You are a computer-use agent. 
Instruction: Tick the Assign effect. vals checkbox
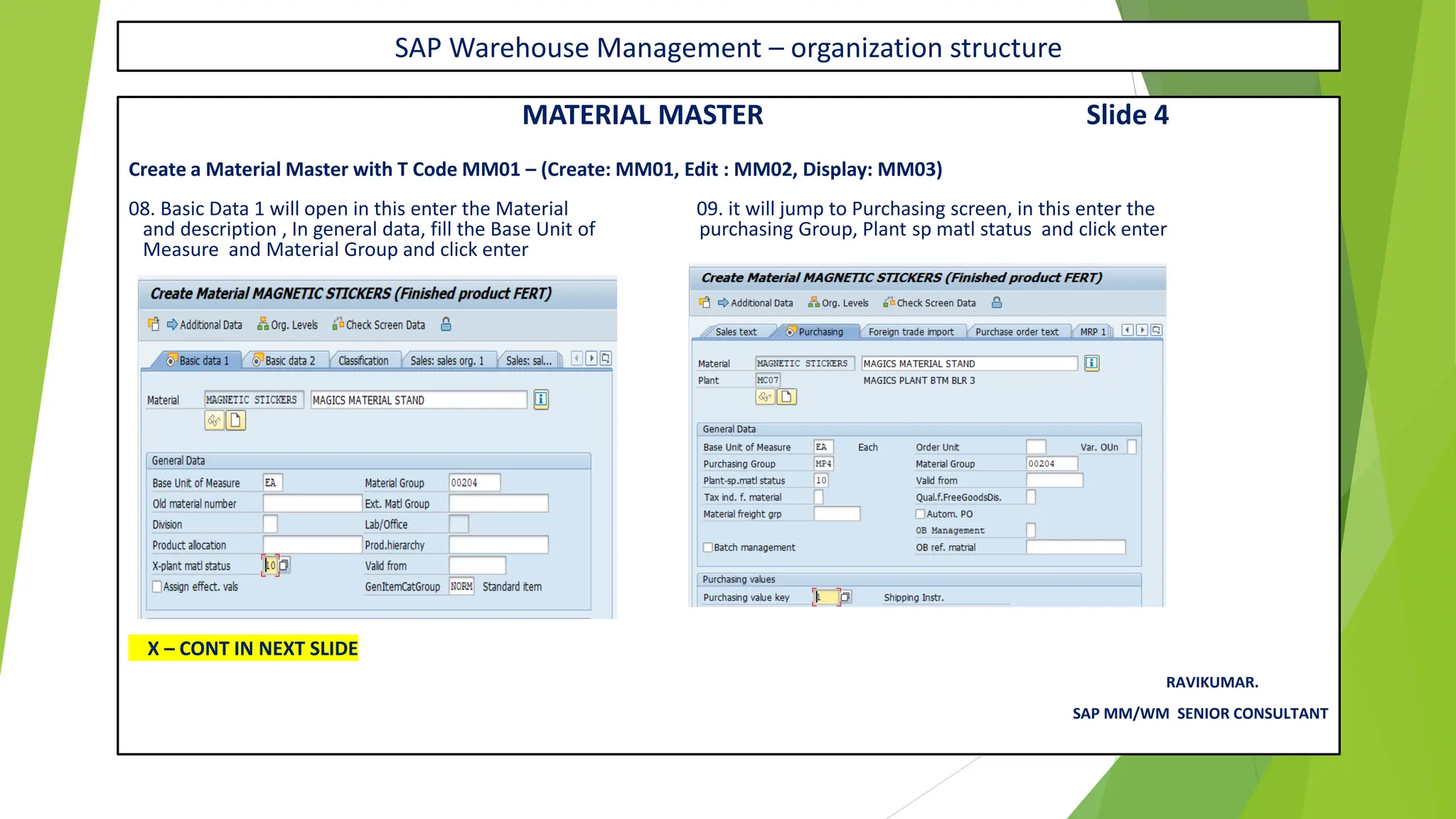[x=157, y=587]
